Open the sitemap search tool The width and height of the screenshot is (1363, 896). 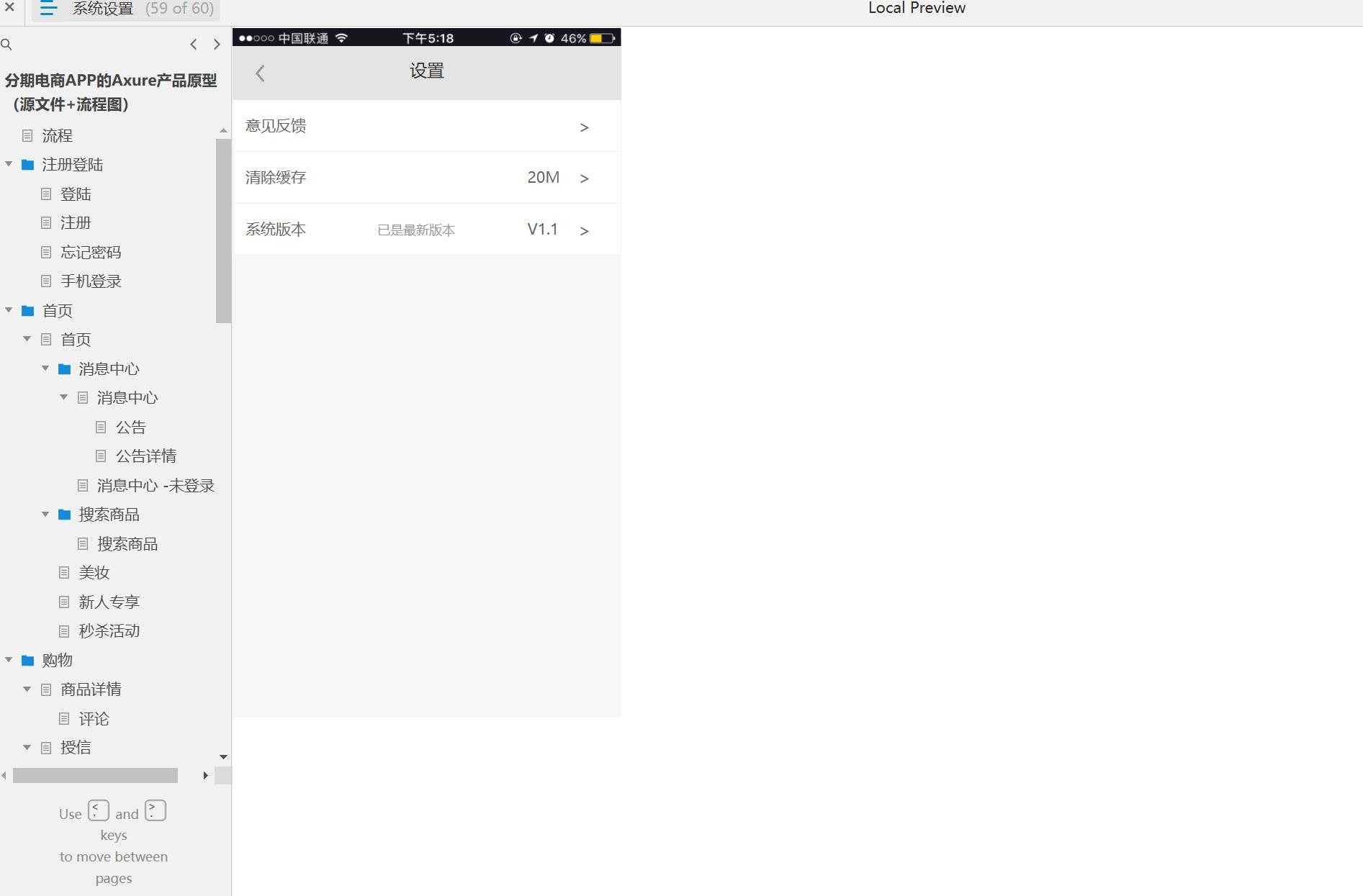click(x=7, y=44)
